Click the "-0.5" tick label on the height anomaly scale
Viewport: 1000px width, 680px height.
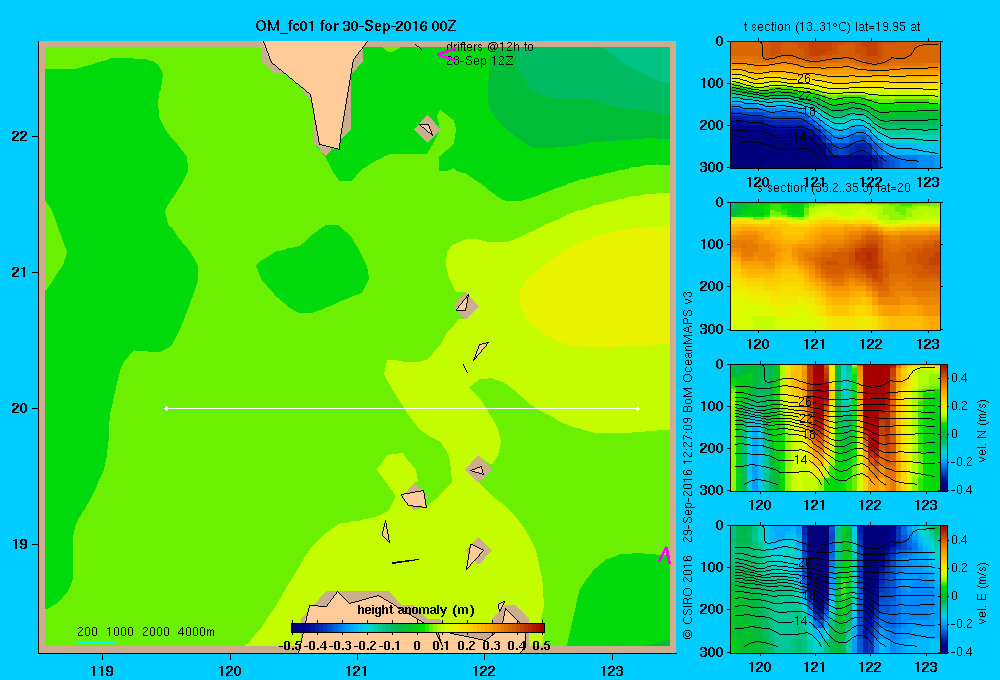point(291,646)
